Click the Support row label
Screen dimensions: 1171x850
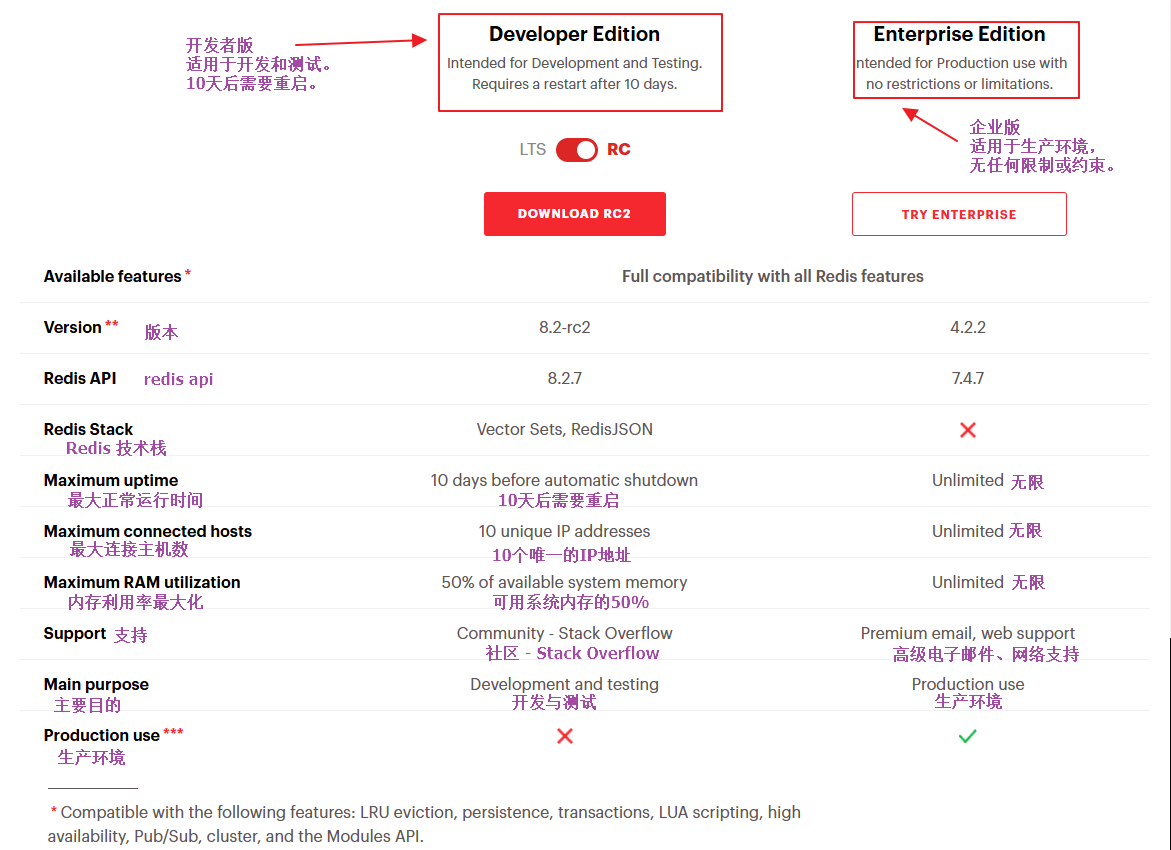[75, 633]
